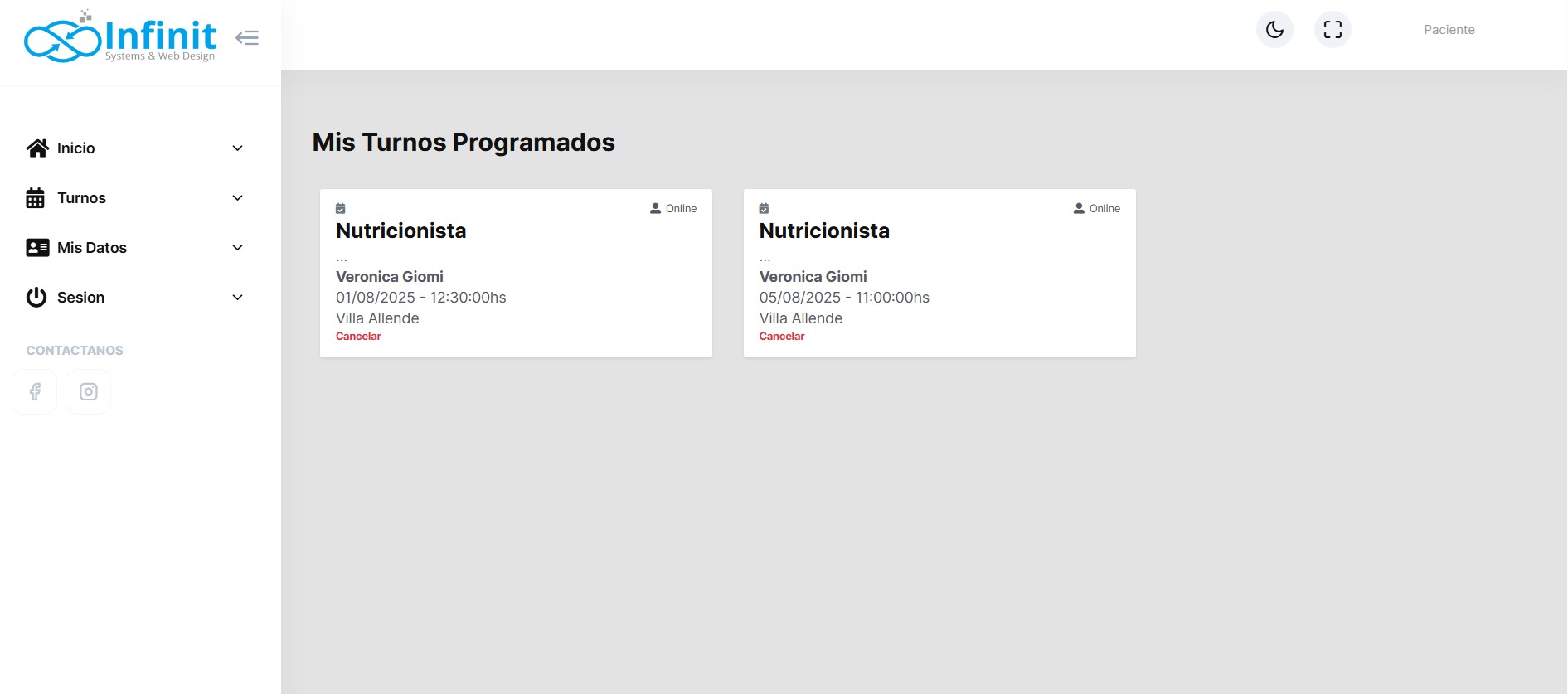The height and width of the screenshot is (694, 1568).
Task: Cancel the 05/08/2025 appointment
Action: point(782,337)
